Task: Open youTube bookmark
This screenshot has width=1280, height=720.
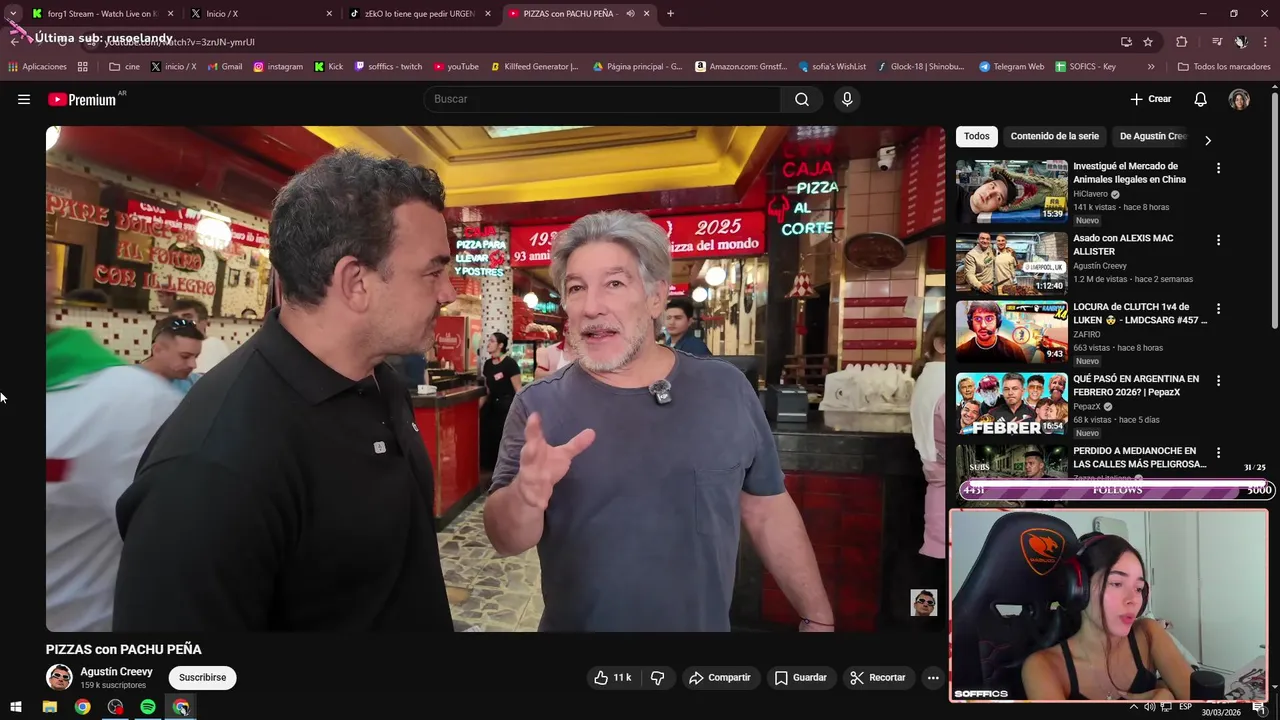Action: pos(456,67)
